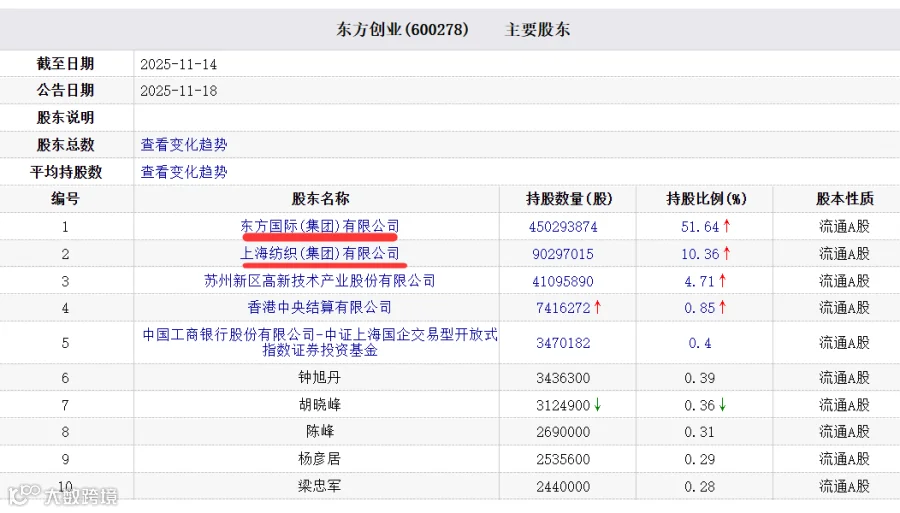Viewport: 900px width, 513px height.
Task: Click 查看变化趋势 next to 平均持股数
Action: [184, 172]
